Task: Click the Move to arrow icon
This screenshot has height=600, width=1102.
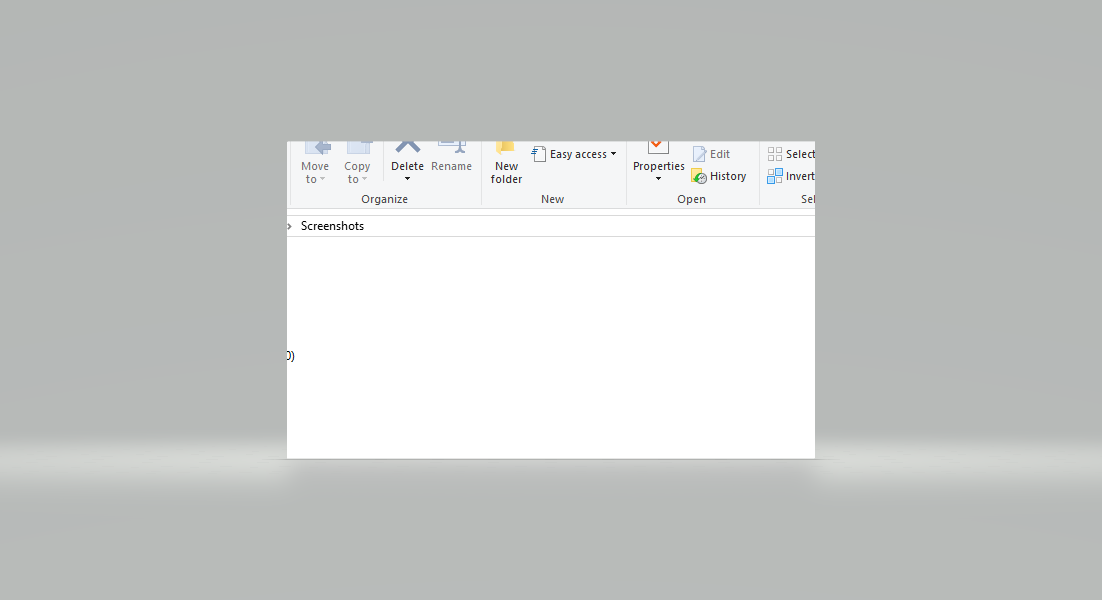Action: (316, 147)
